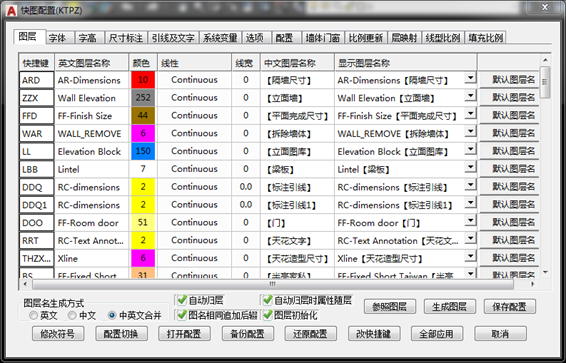Viewport: 566px width, 363px height.
Task: Click the 还原配置 button
Action: pyautogui.click(x=311, y=334)
